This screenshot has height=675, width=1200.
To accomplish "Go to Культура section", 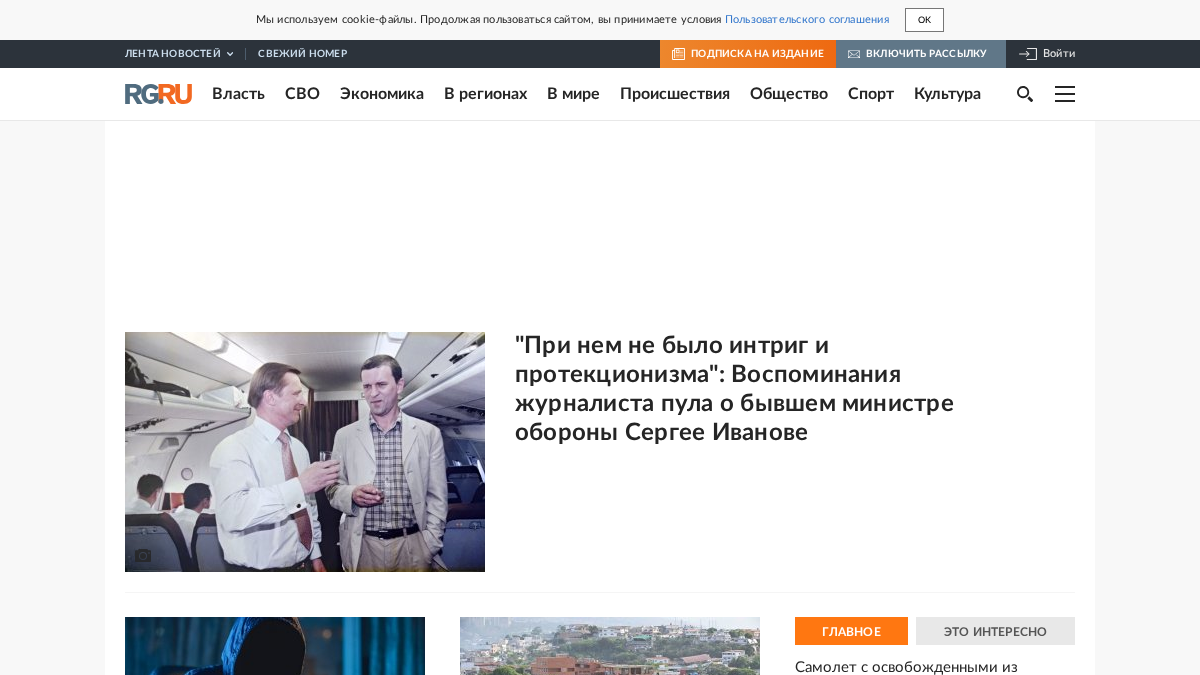I will (947, 94).
